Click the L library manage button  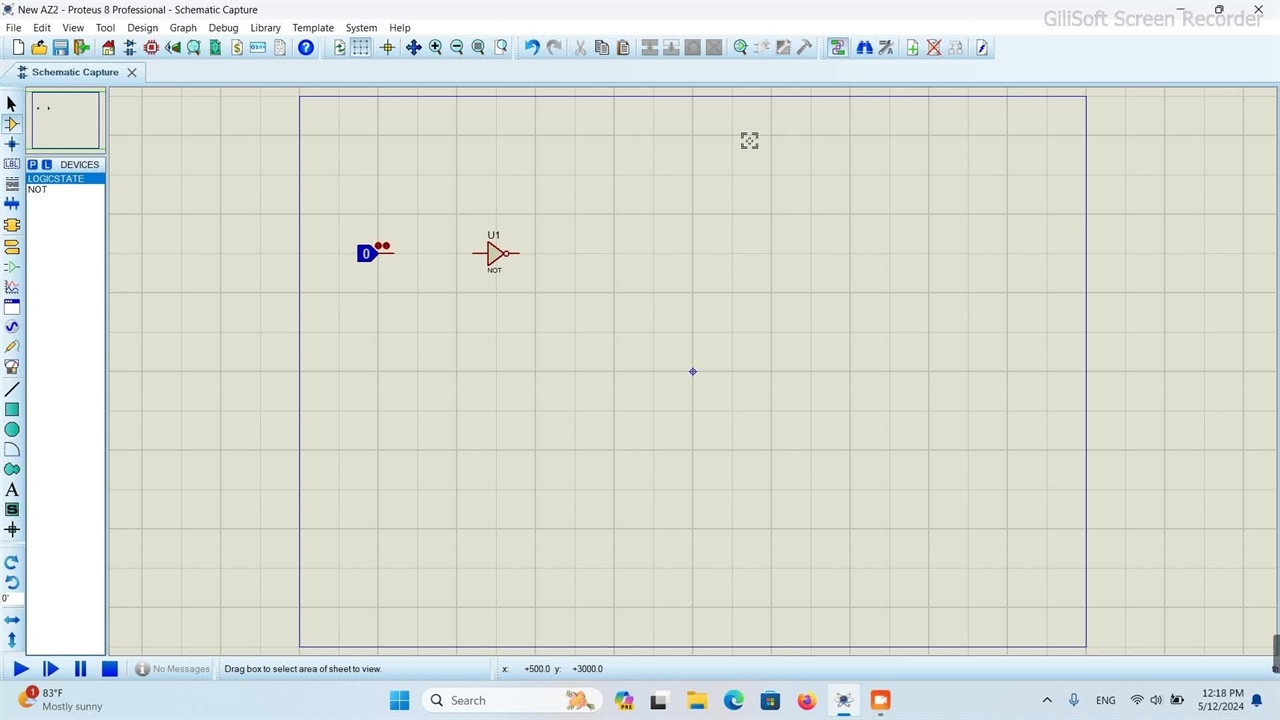[47, 165]
